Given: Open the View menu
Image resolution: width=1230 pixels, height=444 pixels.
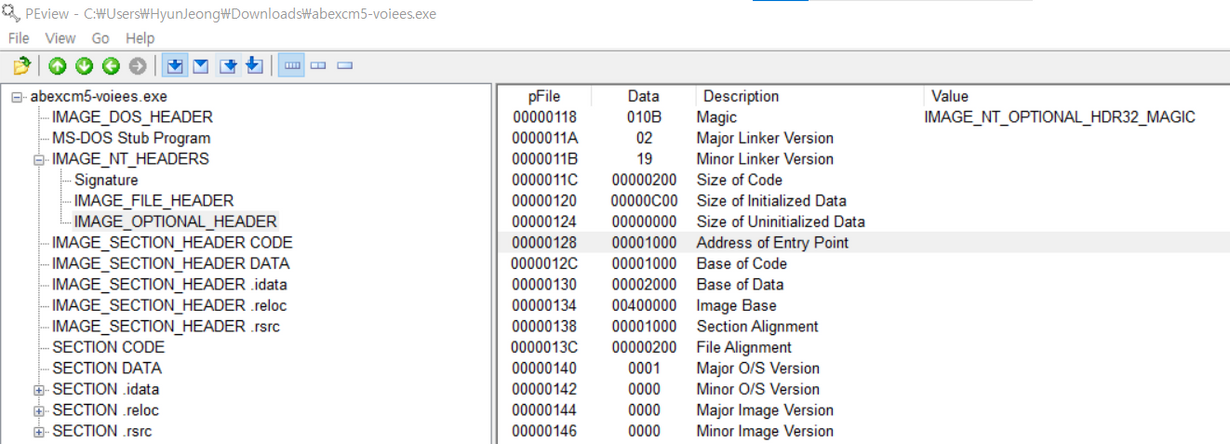Looking at the screenshot, I should [x=60, y=38].
